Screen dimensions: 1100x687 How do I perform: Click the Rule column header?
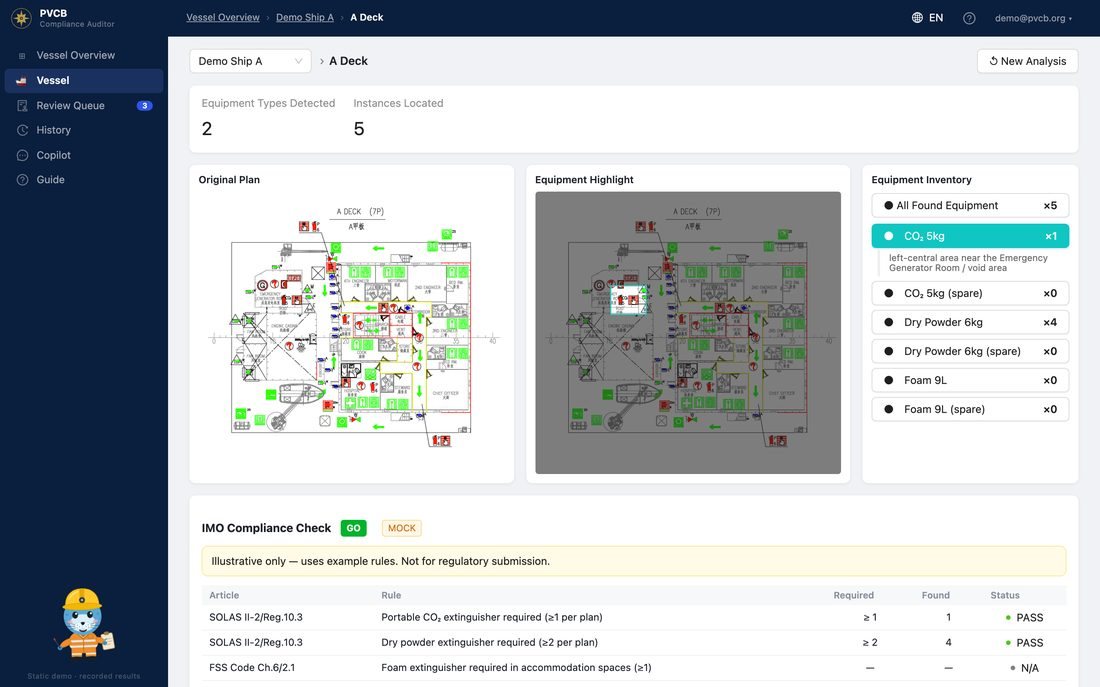click(x=391, y=595)
